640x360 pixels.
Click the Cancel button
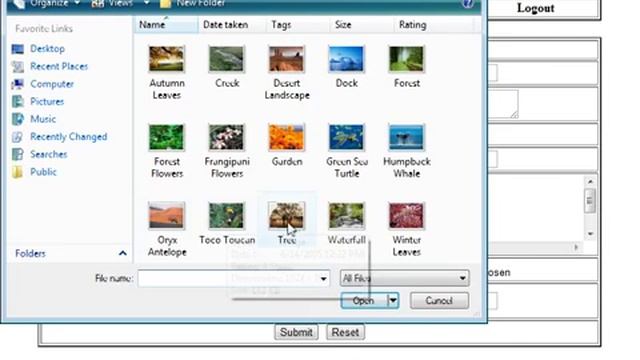(439, 301)
